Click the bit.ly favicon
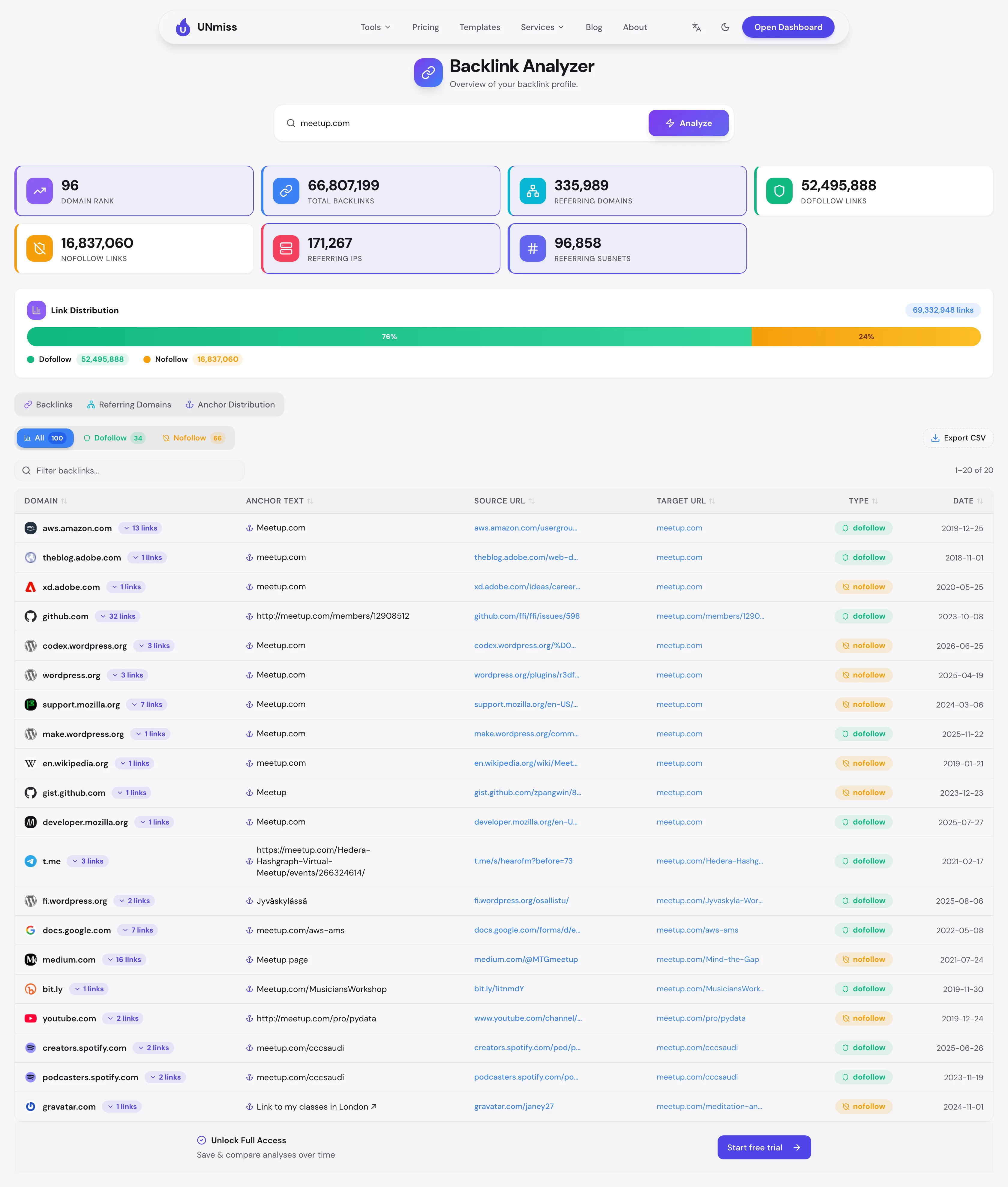Screen dimensions: 1008x1187 (x=31, y=989)
